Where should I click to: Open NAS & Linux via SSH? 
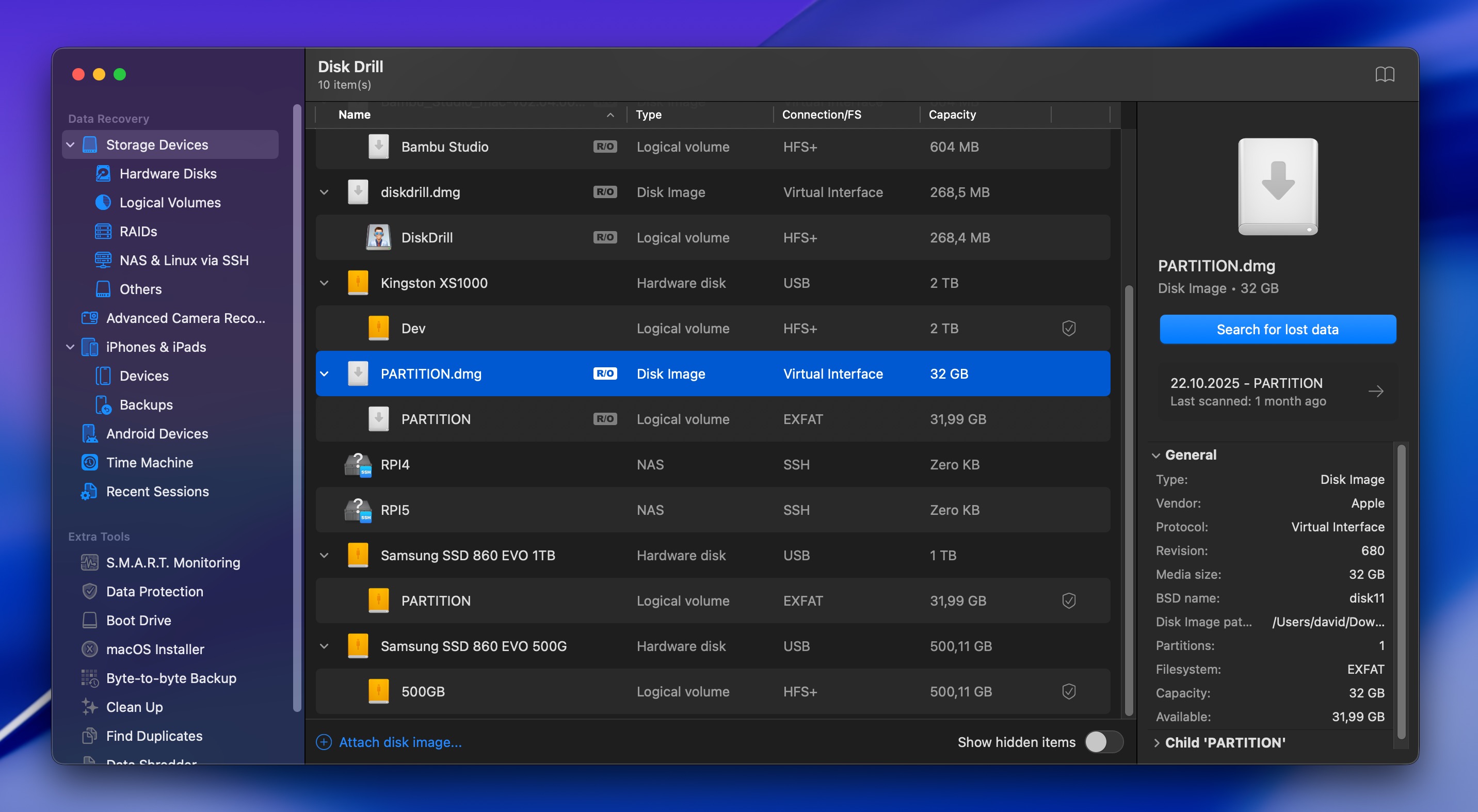coord(184,260)
